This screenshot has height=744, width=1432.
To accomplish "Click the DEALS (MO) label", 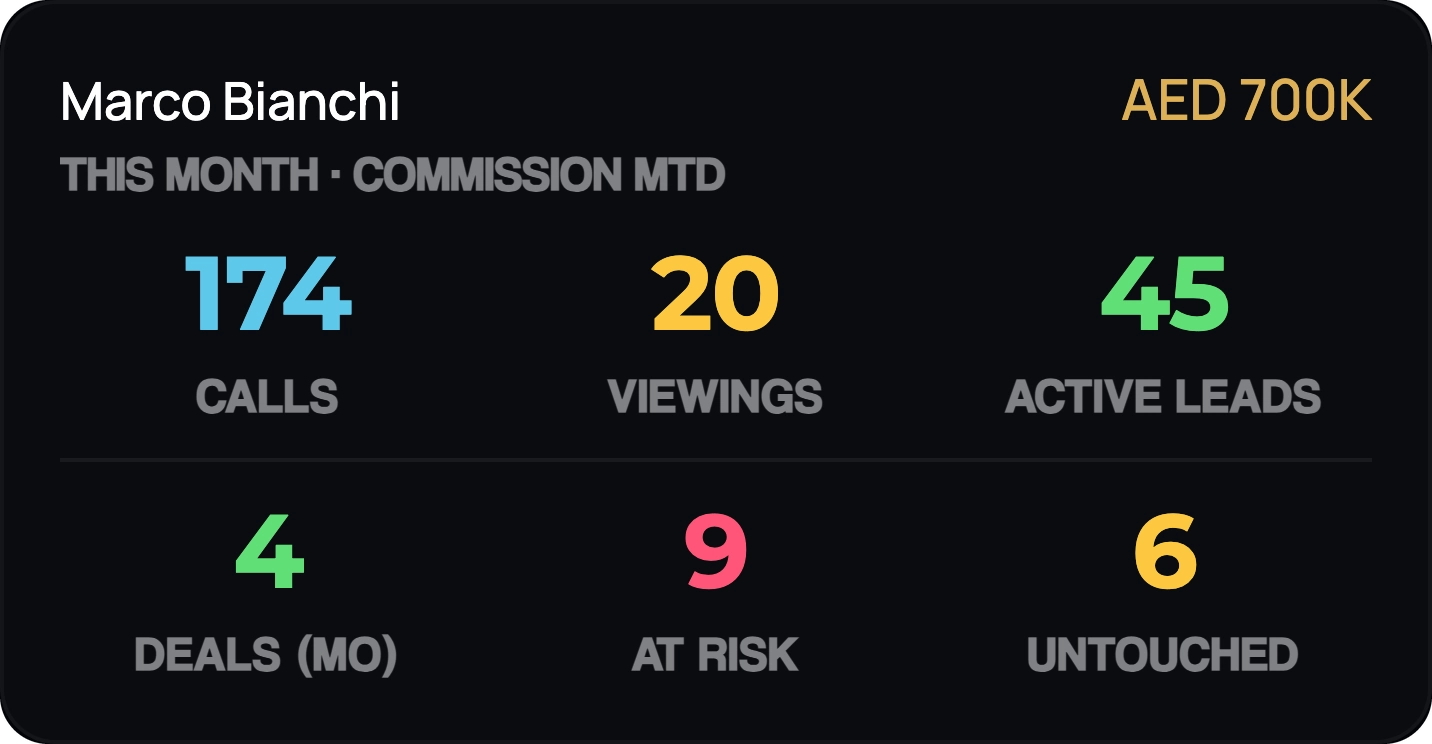I will click(266, 655).
